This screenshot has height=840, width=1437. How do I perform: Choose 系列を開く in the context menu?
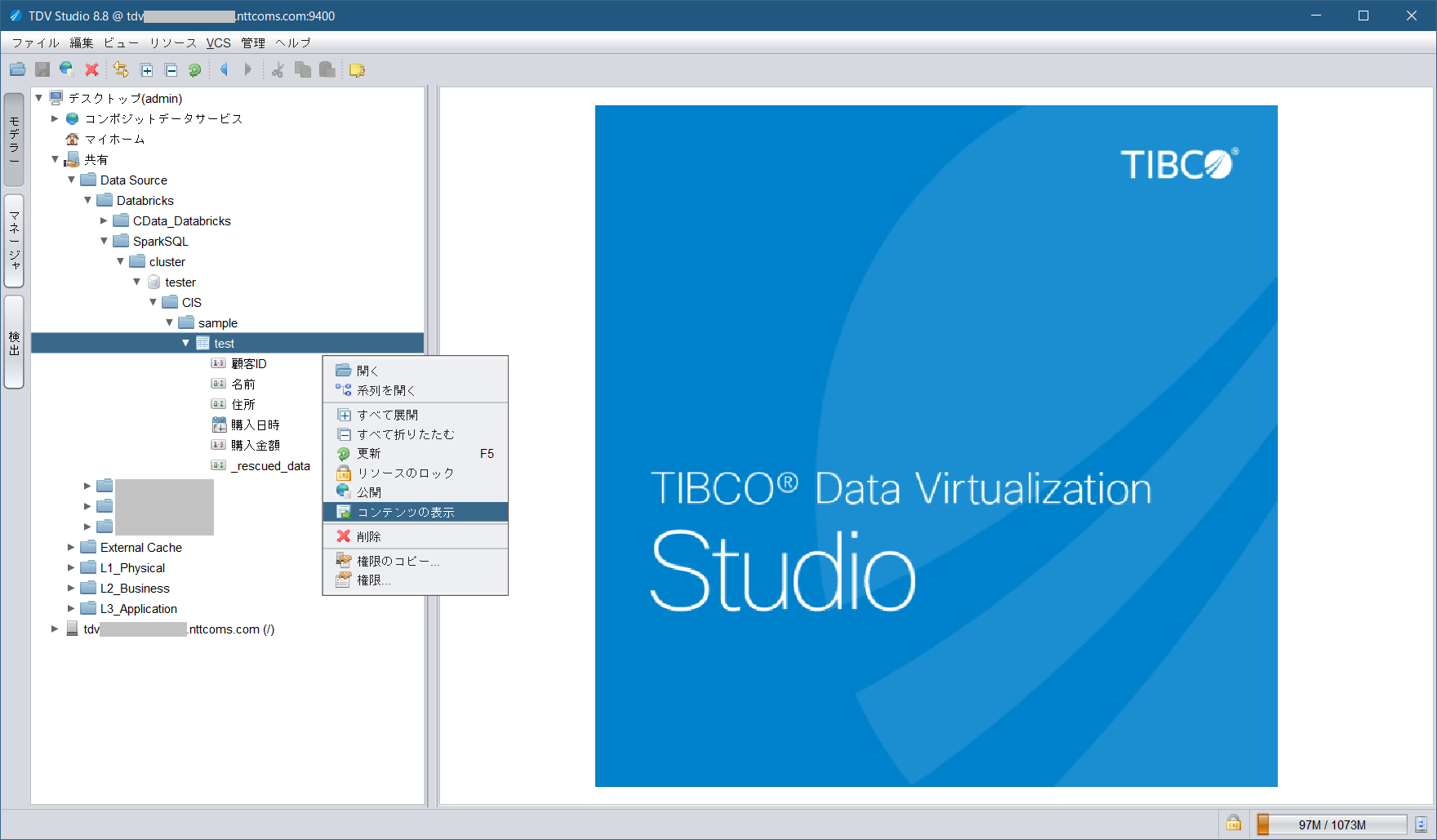[416, 390]
